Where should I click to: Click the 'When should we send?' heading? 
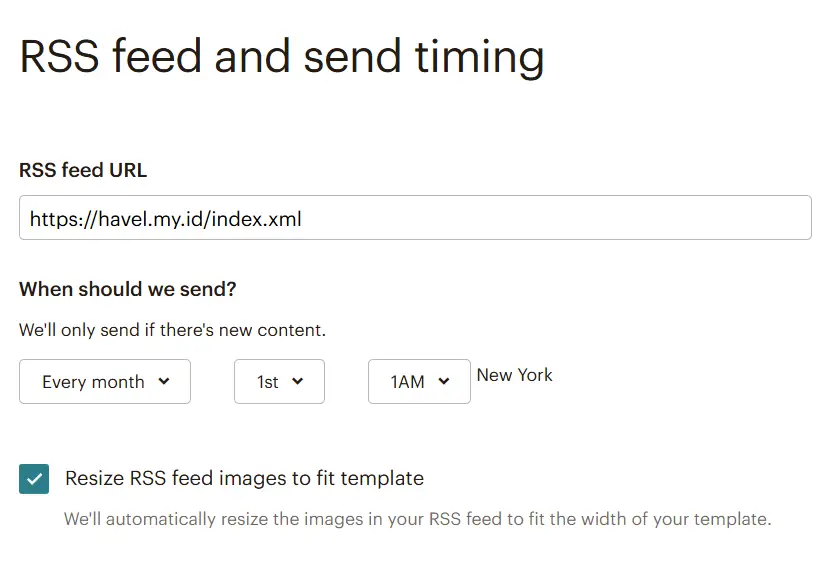pyautogui.click(x=128, y=289)
